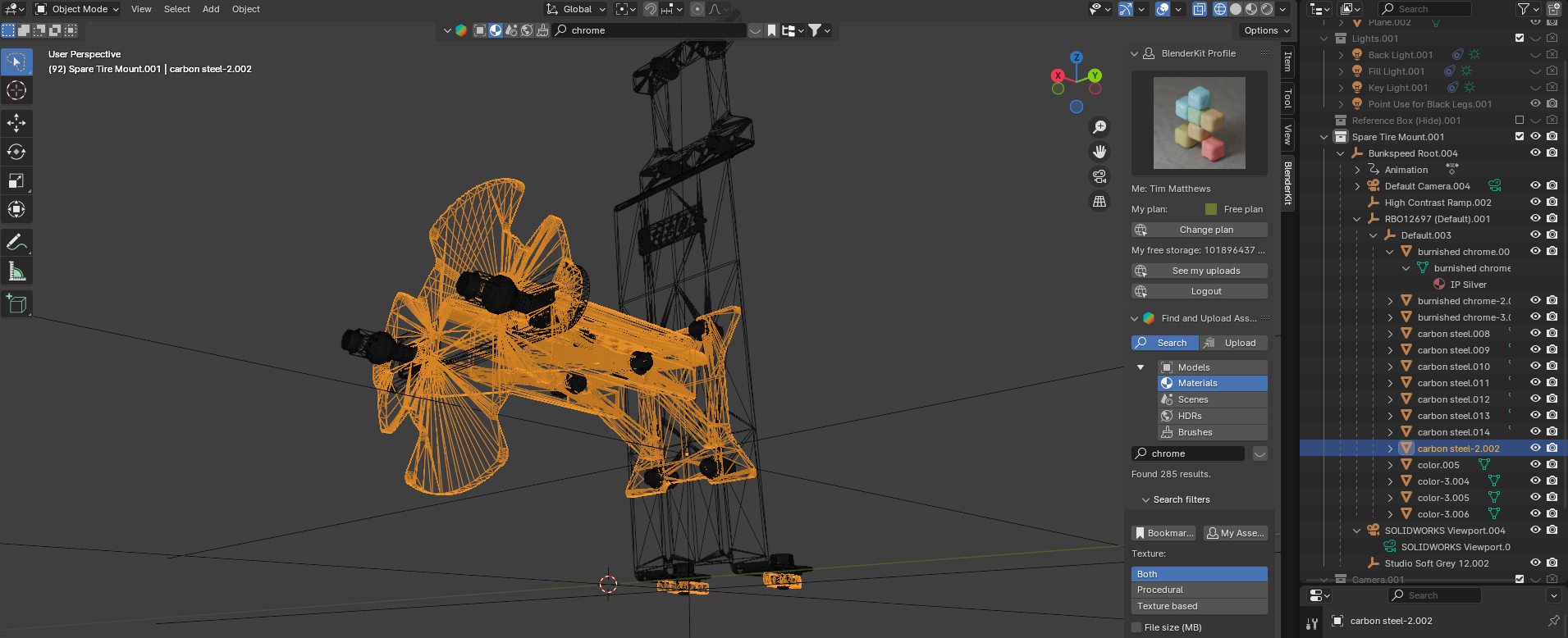Switch to Upload tab button
The width and height of the screenshot is (1568, 638).
click(x=1233, y=343)
